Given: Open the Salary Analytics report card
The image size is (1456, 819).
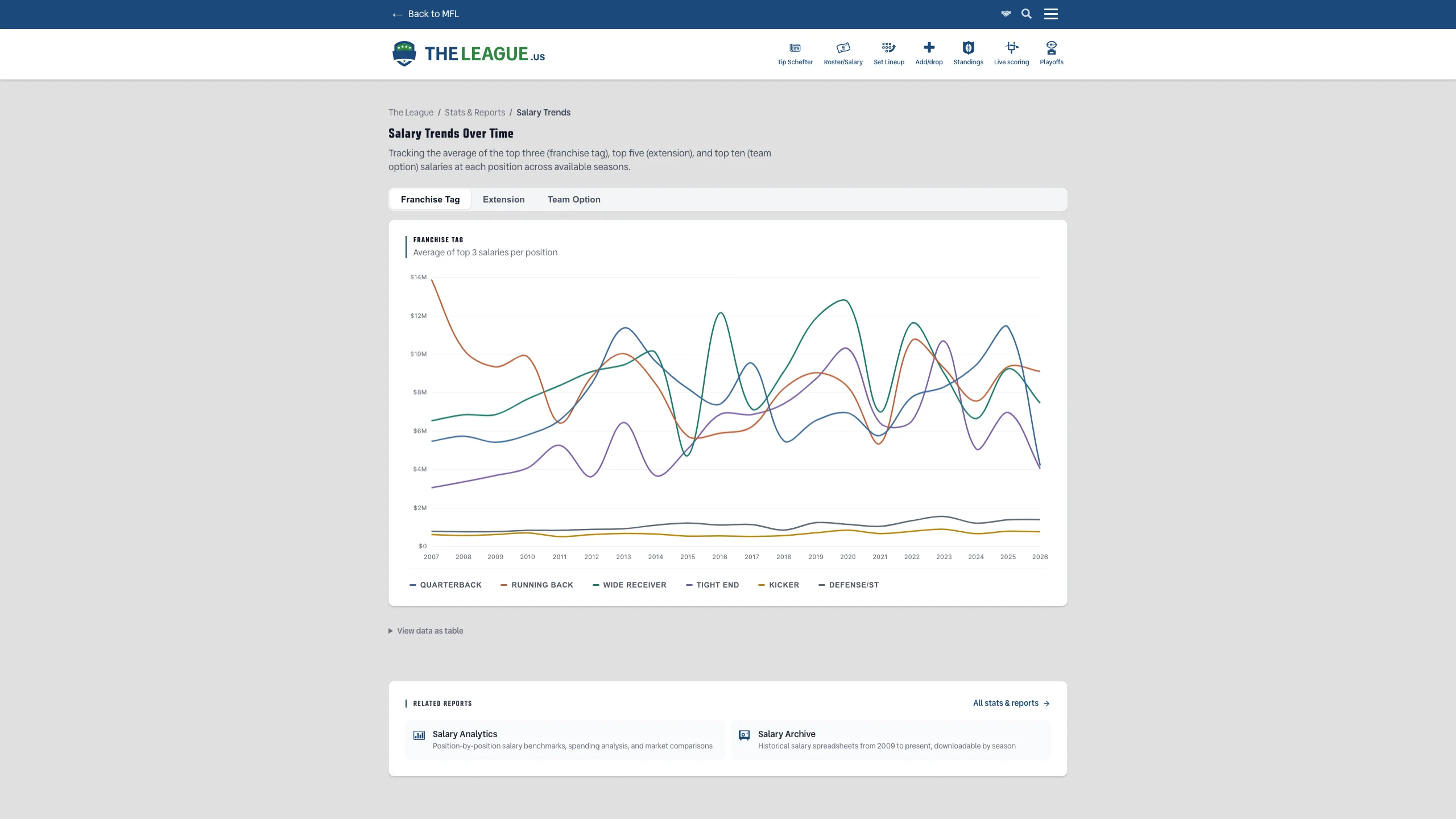Looking at the screenshot, I should click(565, 740).
